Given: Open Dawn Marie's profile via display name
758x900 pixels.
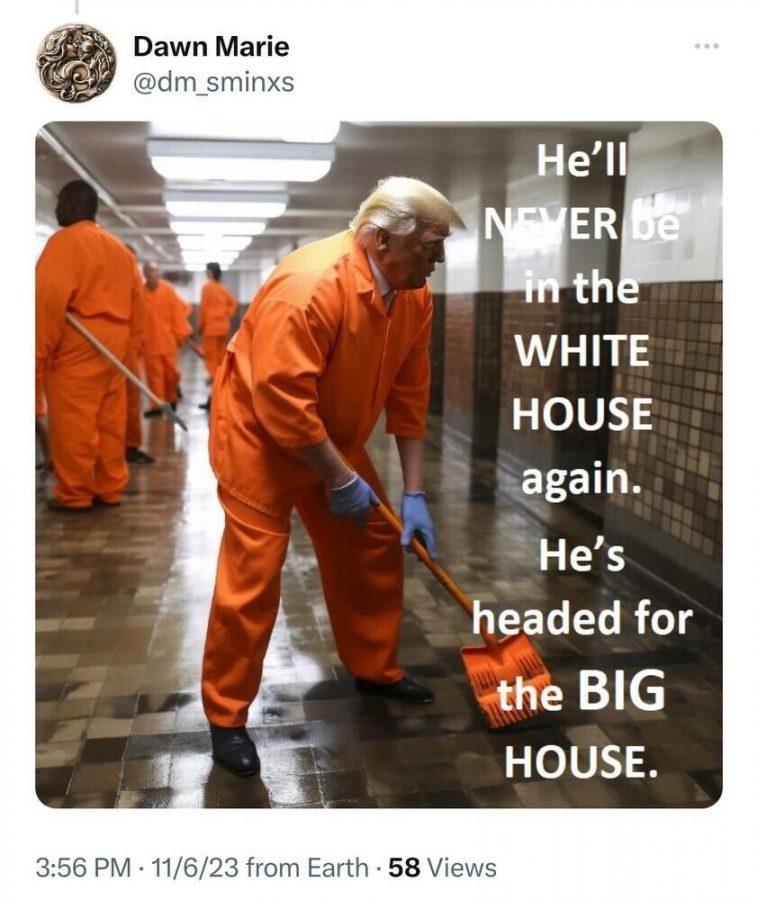Looking at the screenshot, I should [211, 46].
